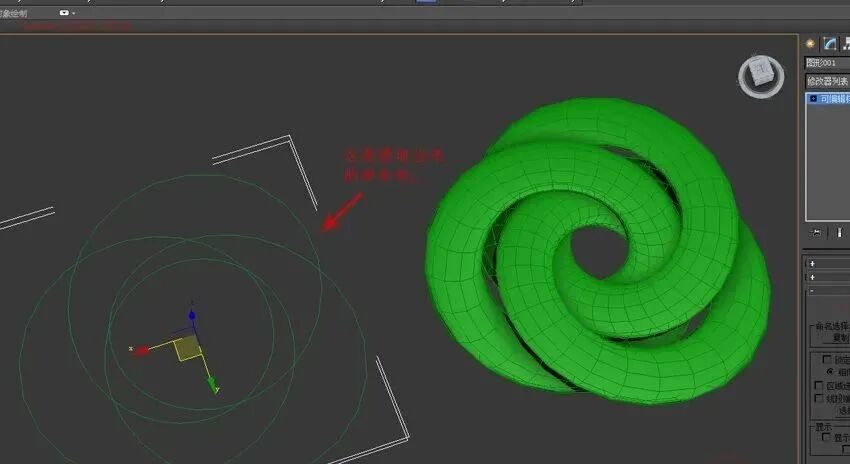This screenshot has width=850, height=464.
Task: Click the yellow XY plane gizmo square
Action: coord(188,348)
